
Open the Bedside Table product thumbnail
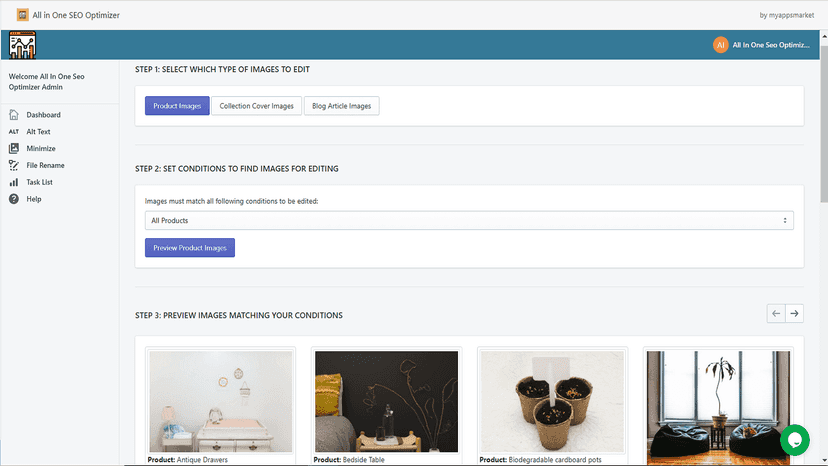[387, 402]
